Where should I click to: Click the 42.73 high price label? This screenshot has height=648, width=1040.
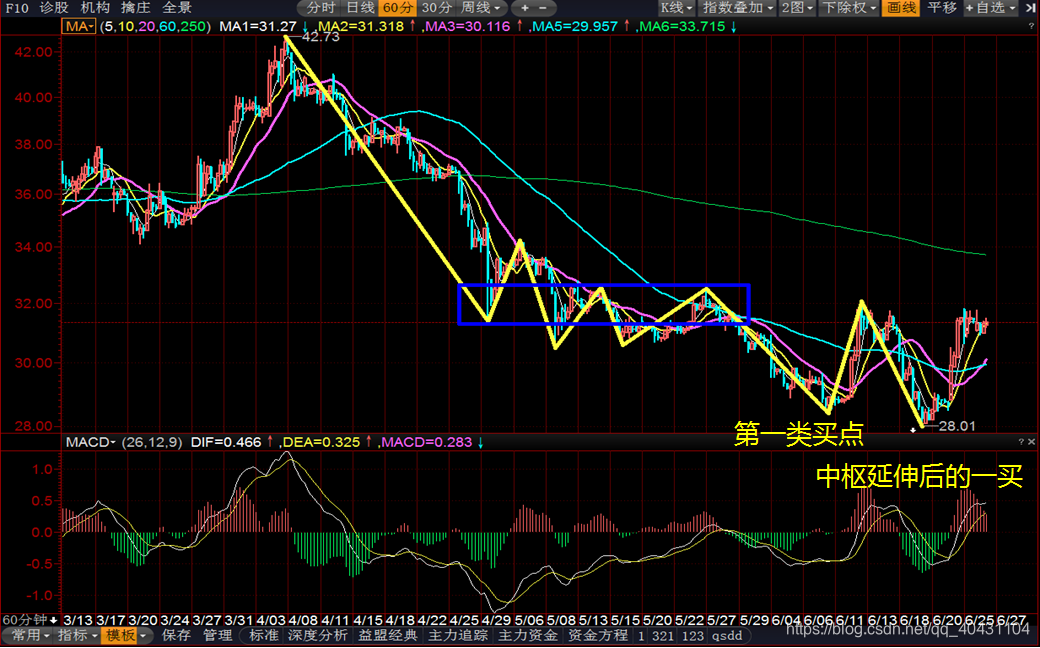320,37
